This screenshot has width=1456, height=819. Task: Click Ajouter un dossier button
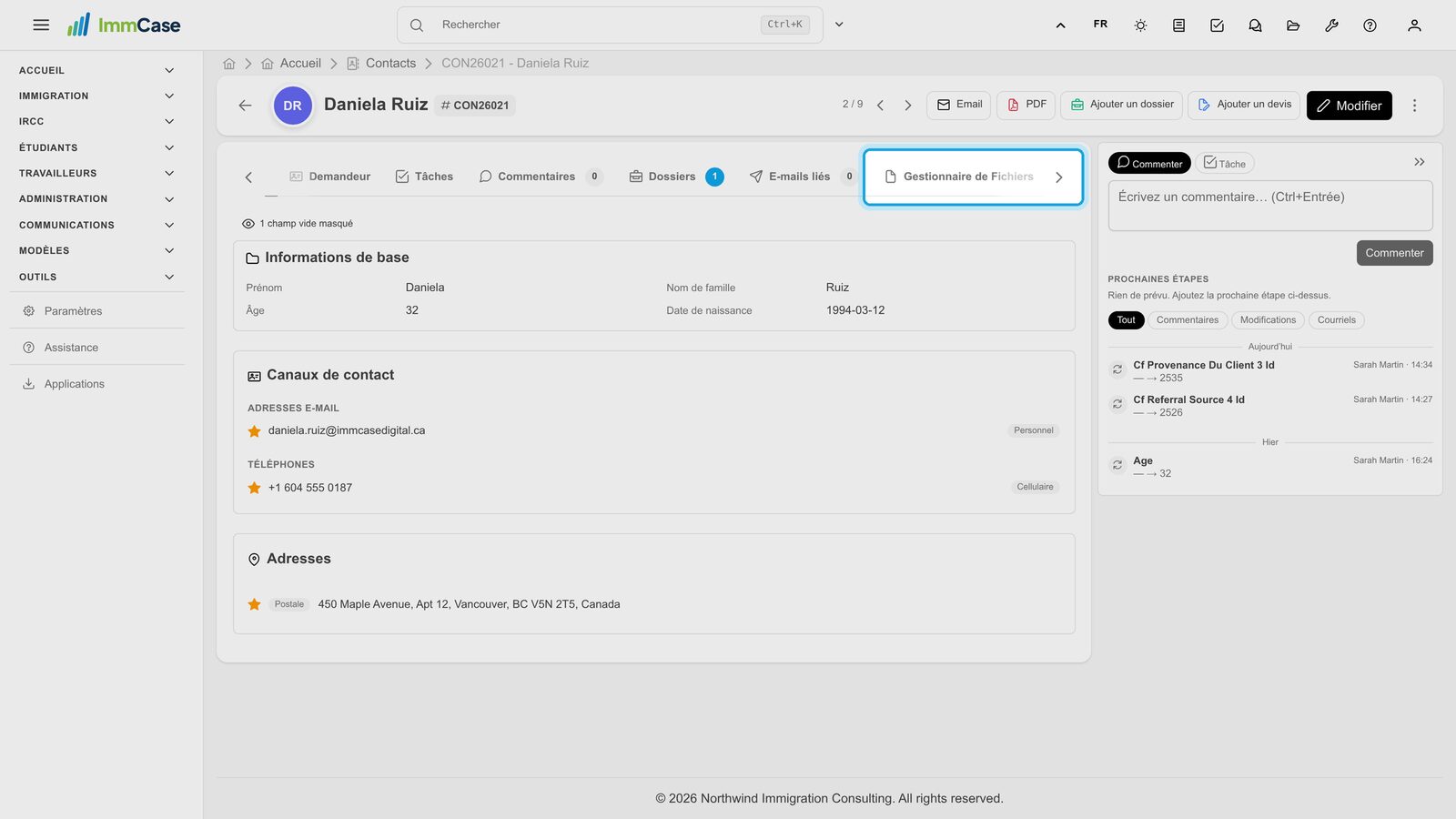coord(1121,105)
